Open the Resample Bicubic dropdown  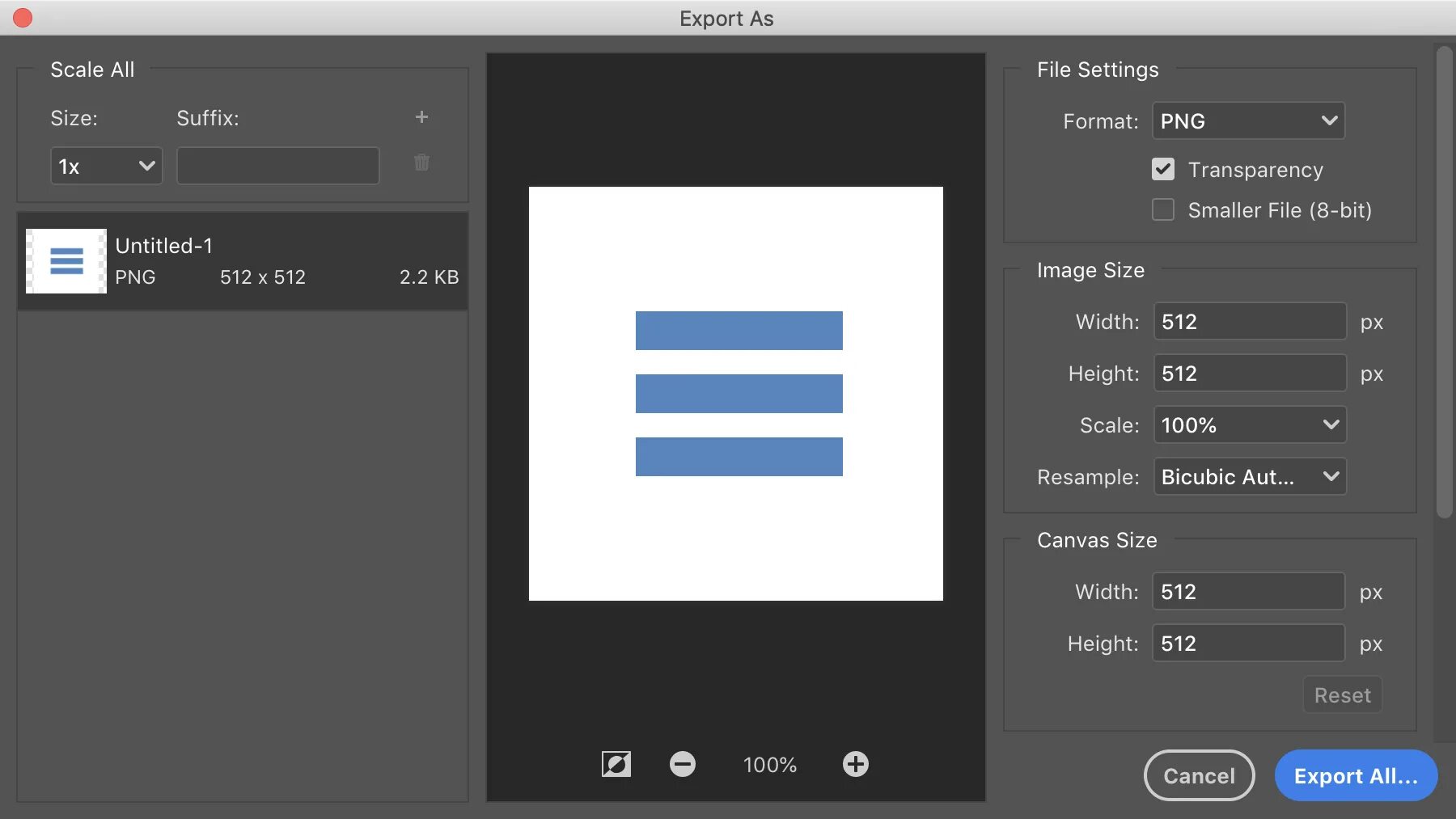point(1250,476)
